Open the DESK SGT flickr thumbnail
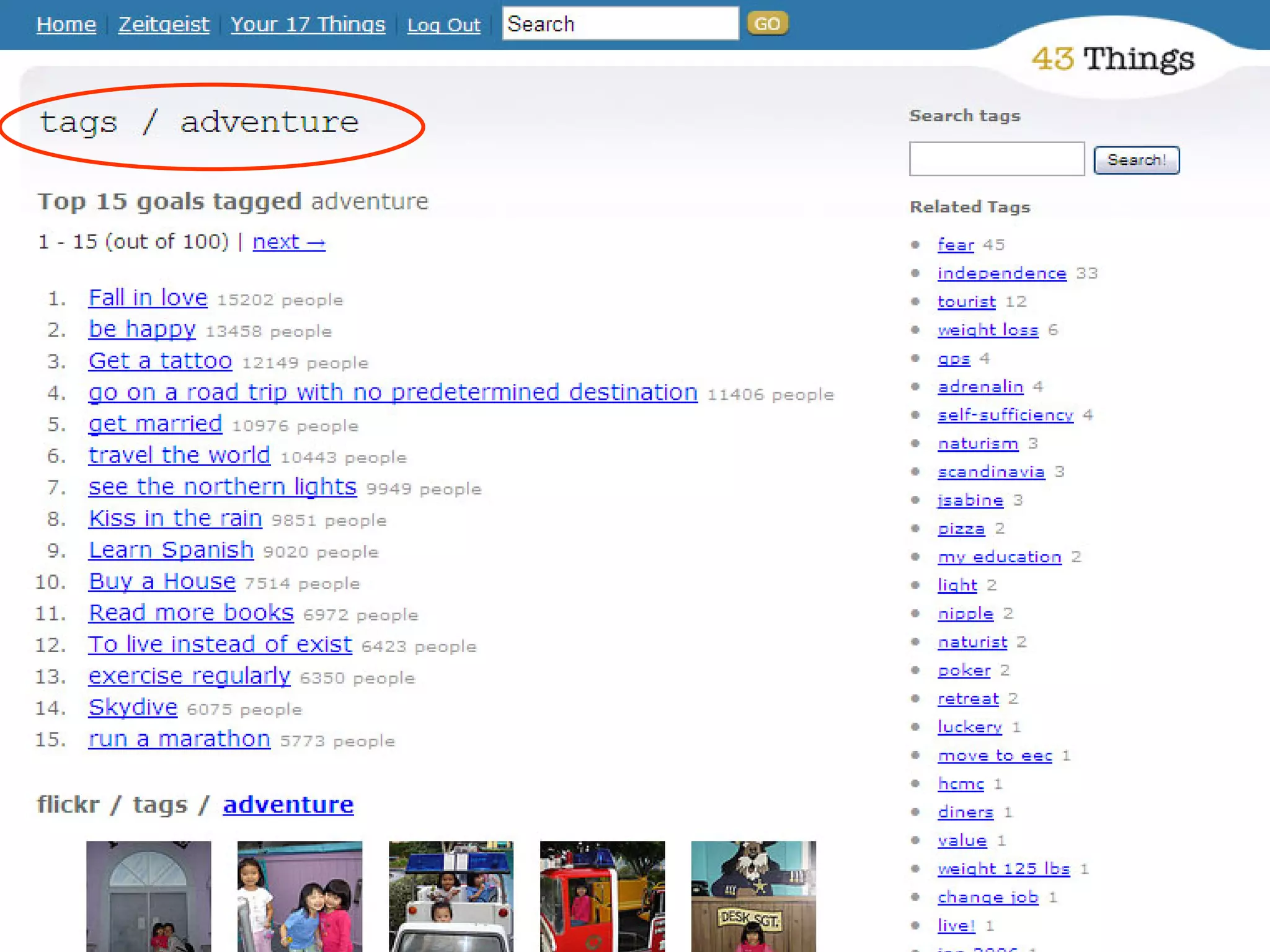 (x=753, y=896)
